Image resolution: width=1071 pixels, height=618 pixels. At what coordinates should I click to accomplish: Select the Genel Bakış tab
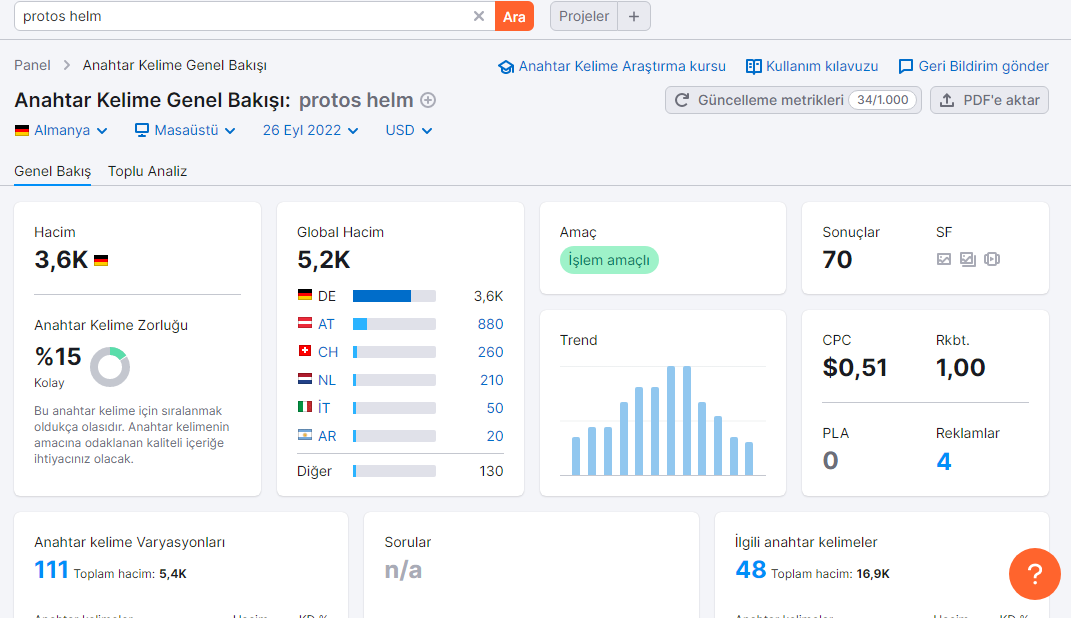[53, 171]
